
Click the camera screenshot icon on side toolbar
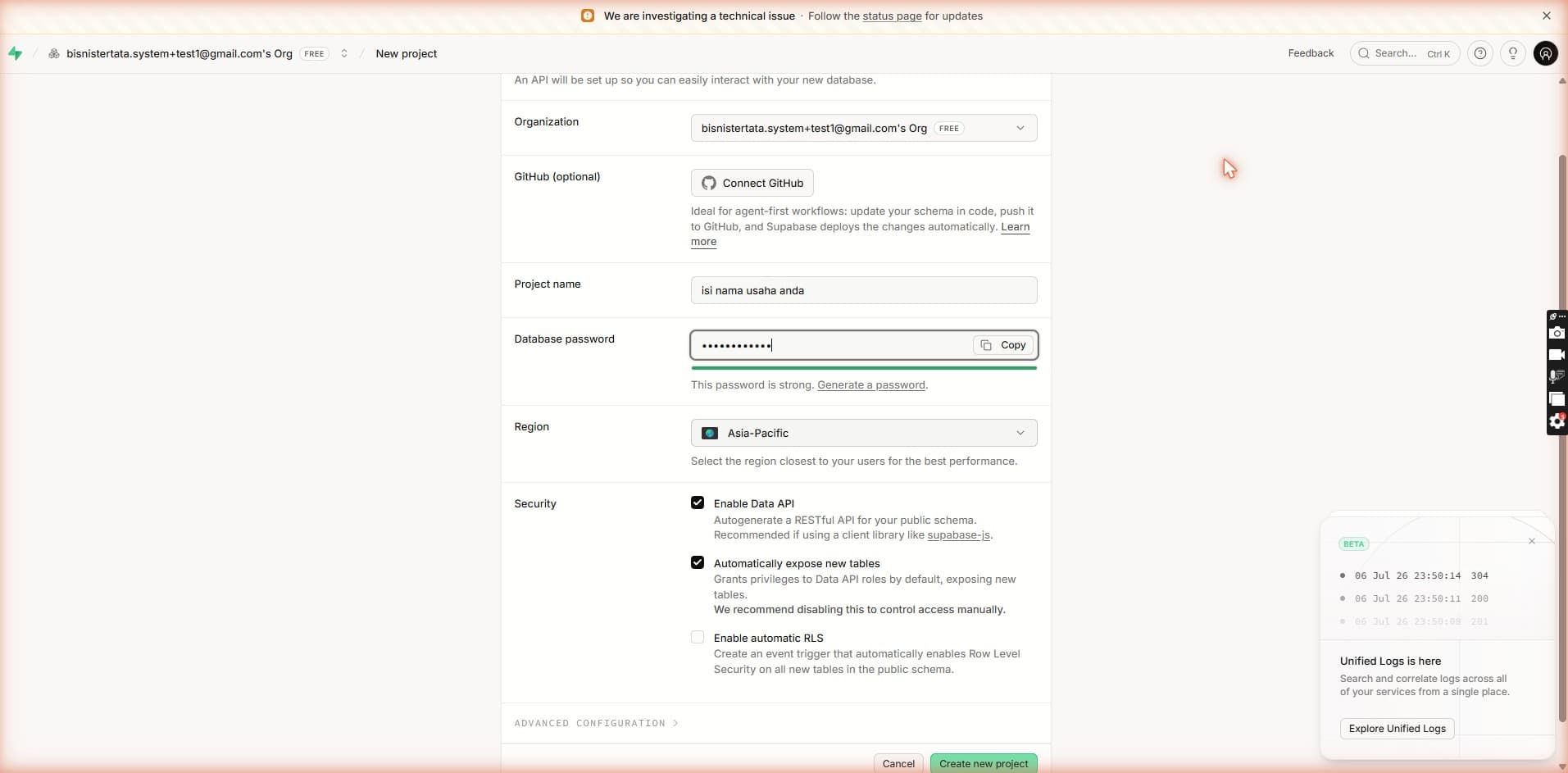1557,333
